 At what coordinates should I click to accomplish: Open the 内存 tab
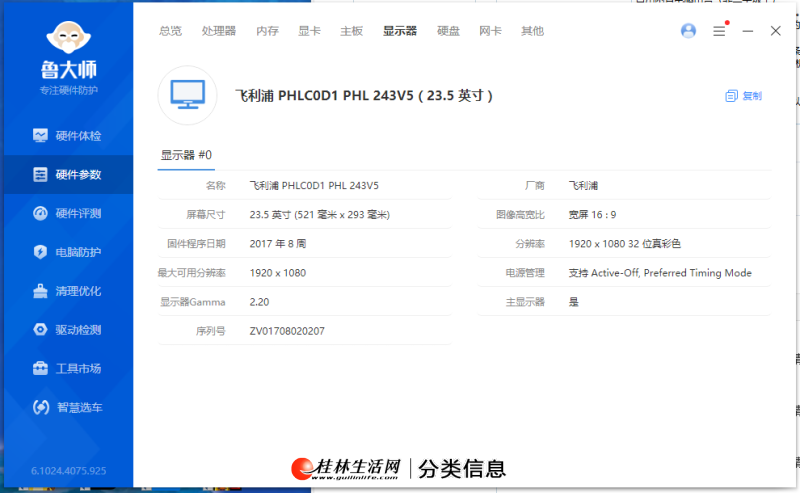tap(267, 31)
